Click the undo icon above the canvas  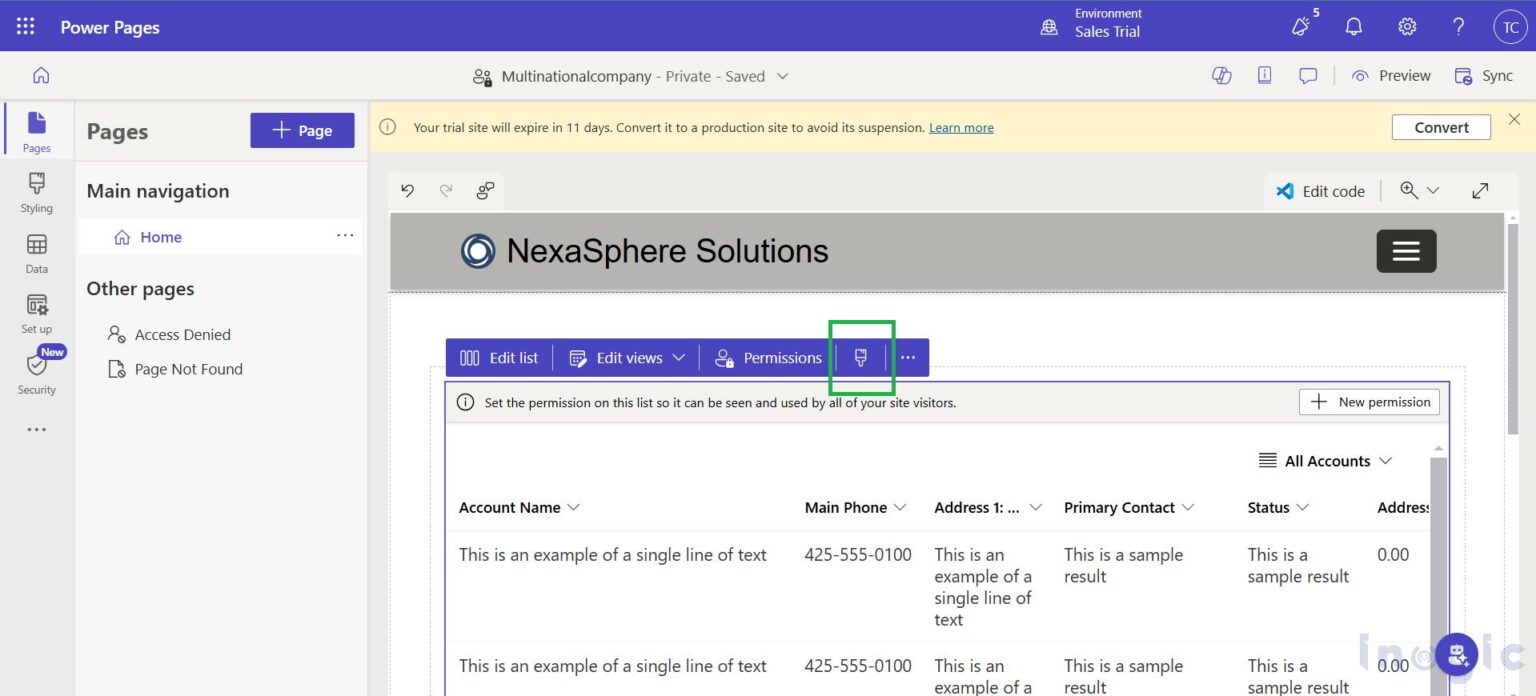pyautogui.click(x=407, y=190)
